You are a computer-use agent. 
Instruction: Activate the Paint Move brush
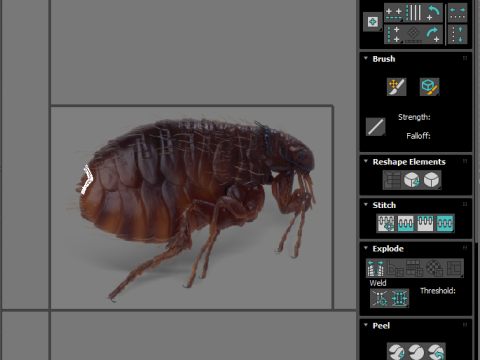397,87
